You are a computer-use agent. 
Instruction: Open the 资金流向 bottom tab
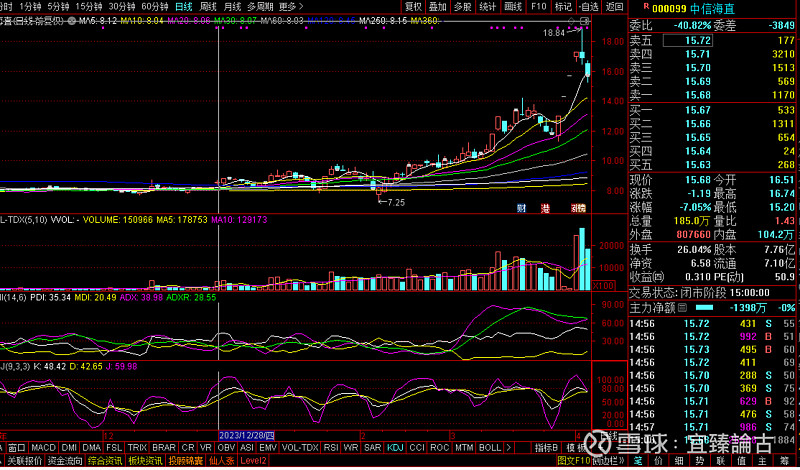coord(65,460)
